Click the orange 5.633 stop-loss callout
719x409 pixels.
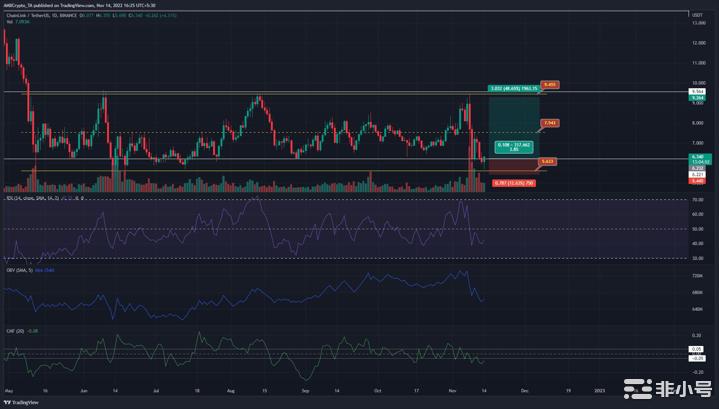tap(547, 160)
